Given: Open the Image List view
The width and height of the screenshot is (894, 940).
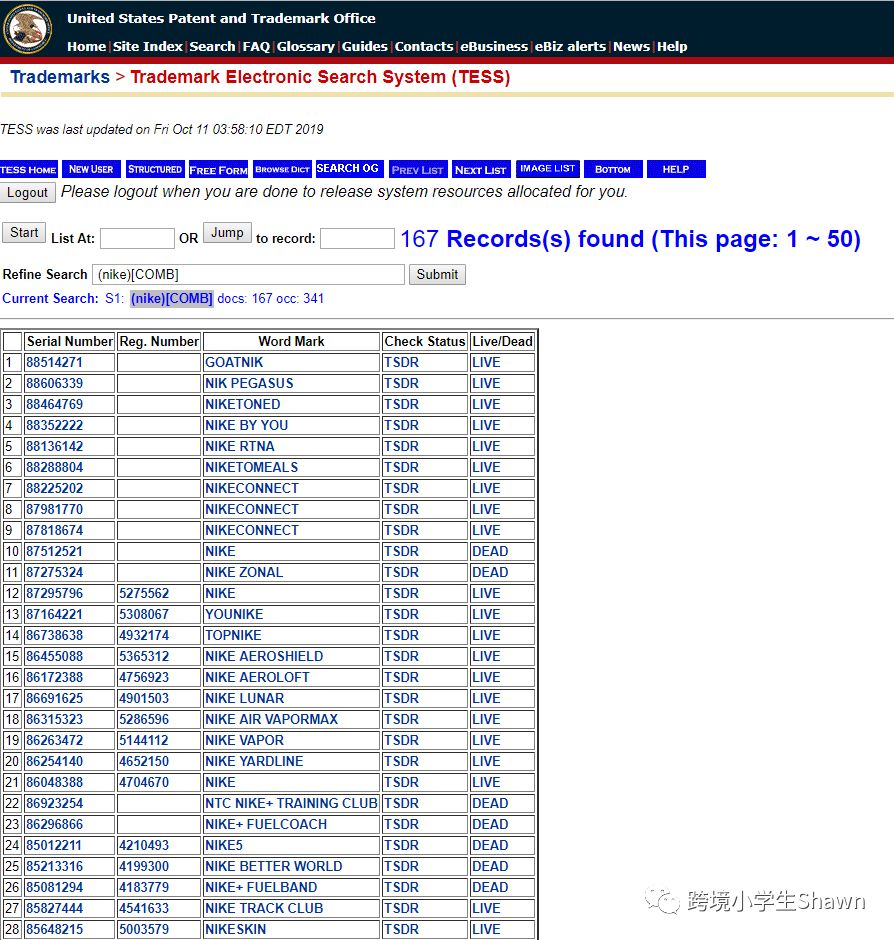Looking at the screenshot, I should 547,169.
